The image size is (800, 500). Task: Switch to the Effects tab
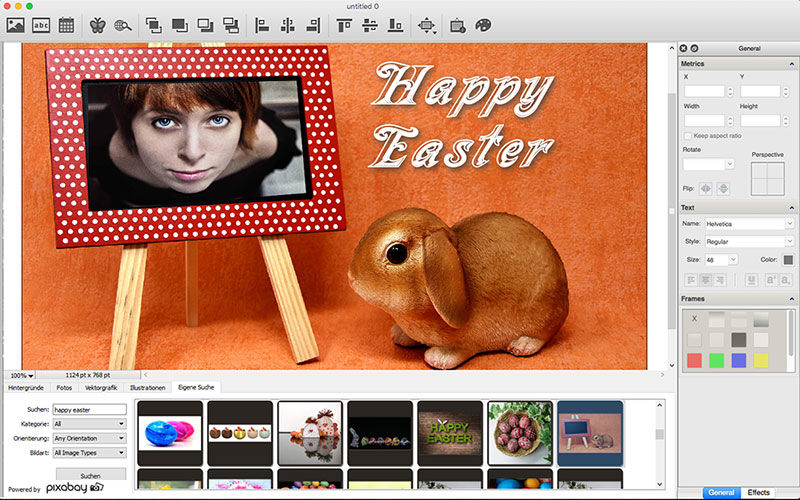(x=758, y=493)
